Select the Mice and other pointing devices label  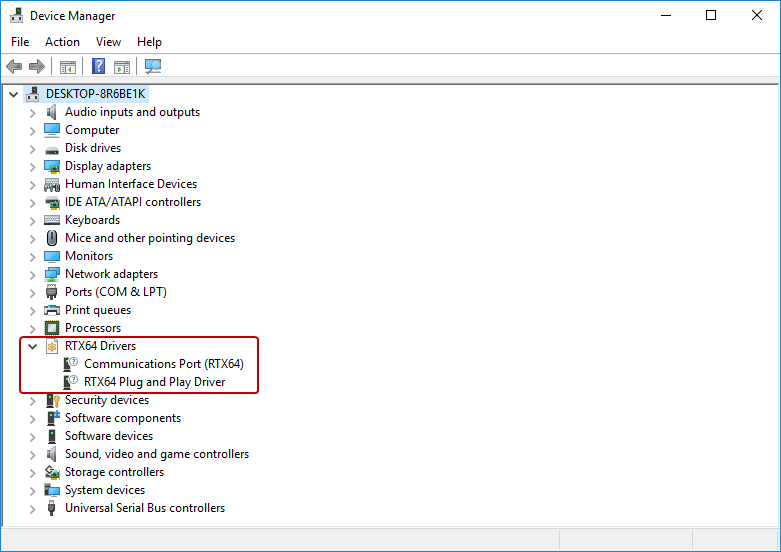[150, 238]
